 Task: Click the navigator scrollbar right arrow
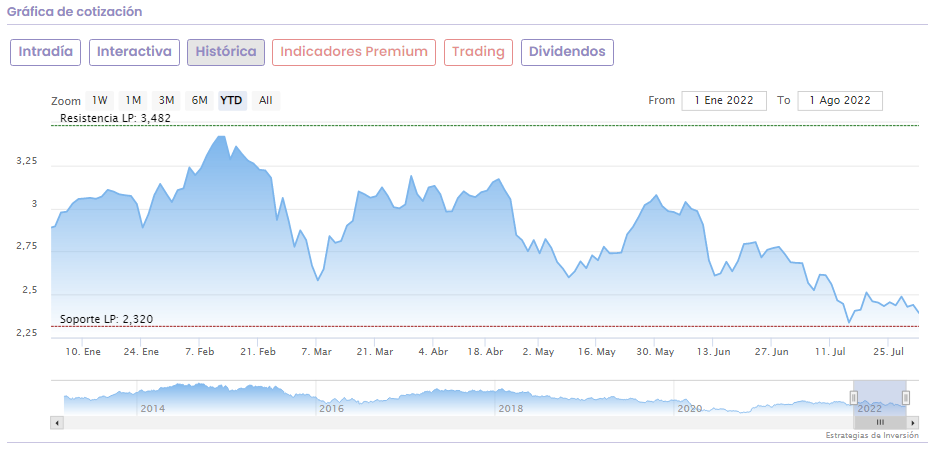[x=913, y=423]
